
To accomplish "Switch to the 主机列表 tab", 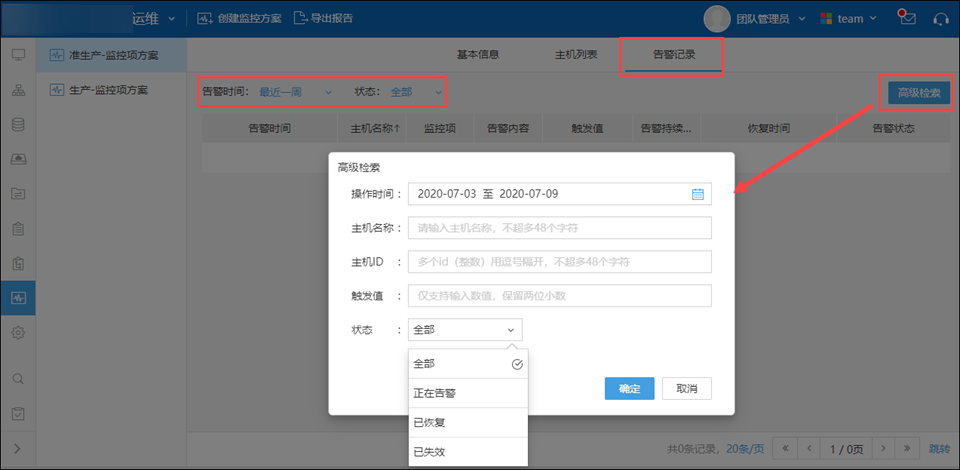I will pos(576,54).
